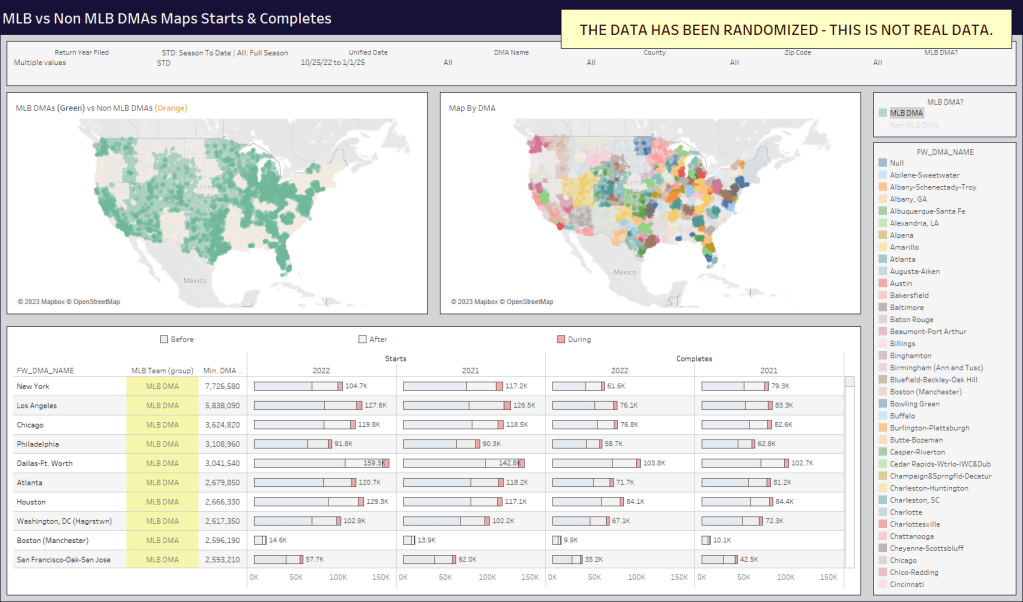
Task: Toggle the After legend box
Action: pyautogui.click(x=363, y=339)
